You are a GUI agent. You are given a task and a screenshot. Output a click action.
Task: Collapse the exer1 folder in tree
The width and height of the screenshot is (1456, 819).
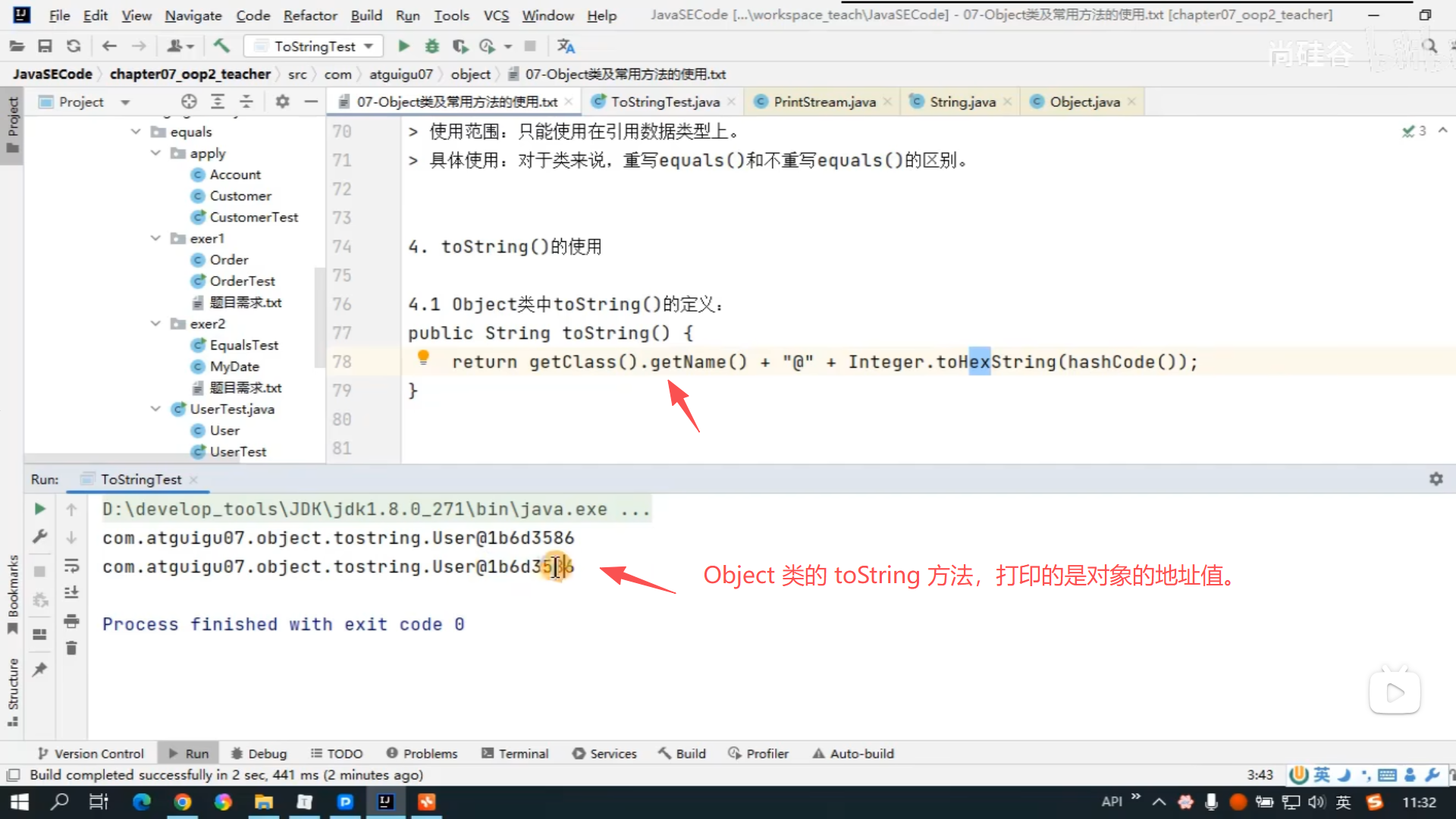[x=155, y=238]
